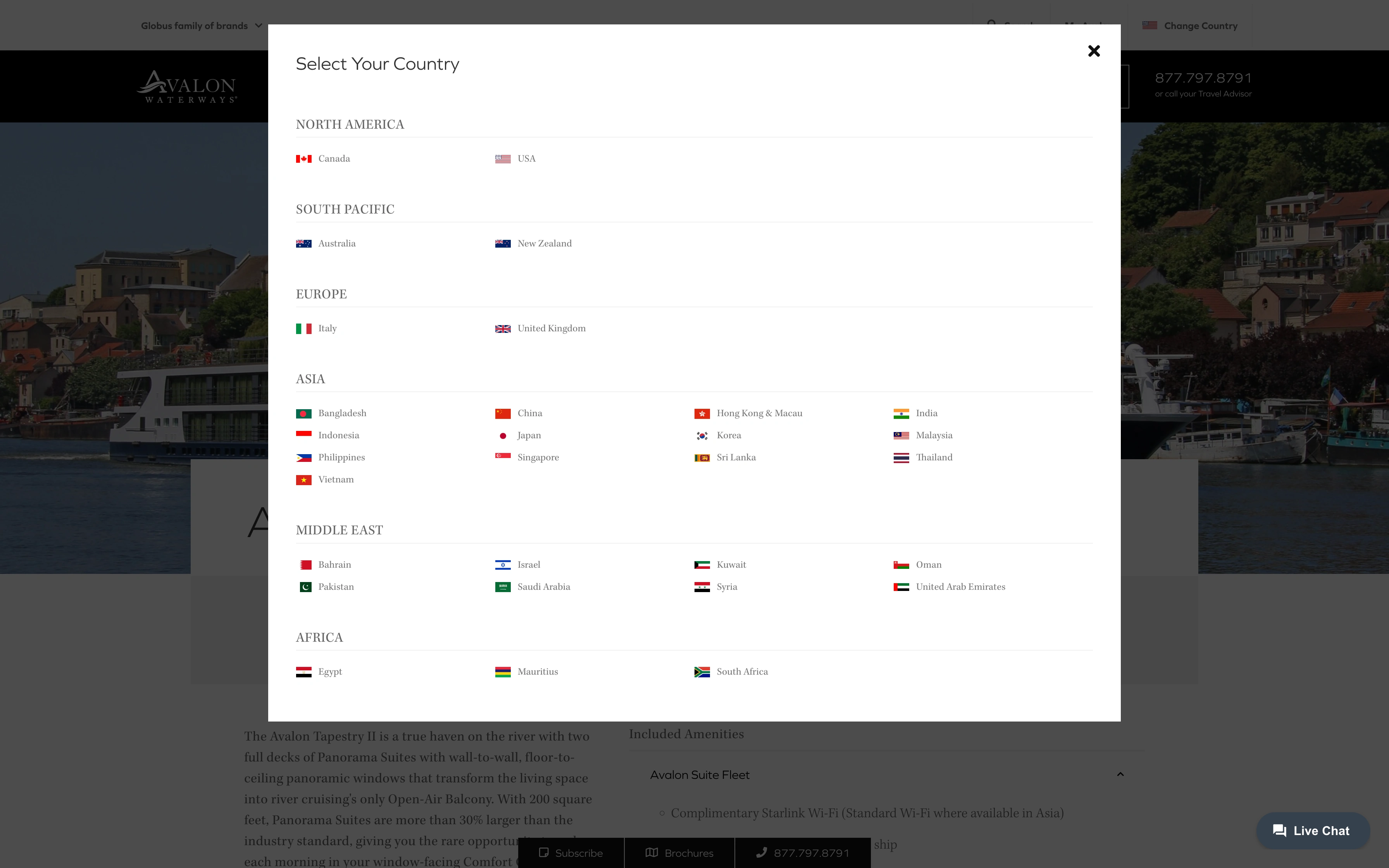The width and height of the screenshot is (1389, 868).
Task: Open Change Country in the top bar
Action: click(1190, 26)
